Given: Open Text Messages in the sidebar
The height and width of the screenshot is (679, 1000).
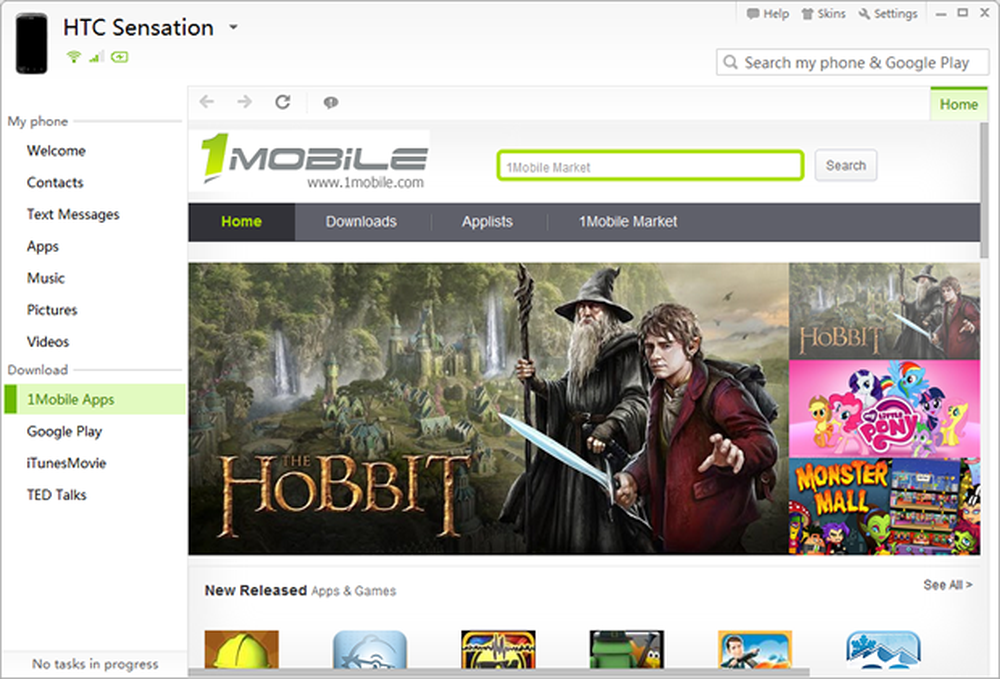Looking at the screenshot, I should click(73, 215).
